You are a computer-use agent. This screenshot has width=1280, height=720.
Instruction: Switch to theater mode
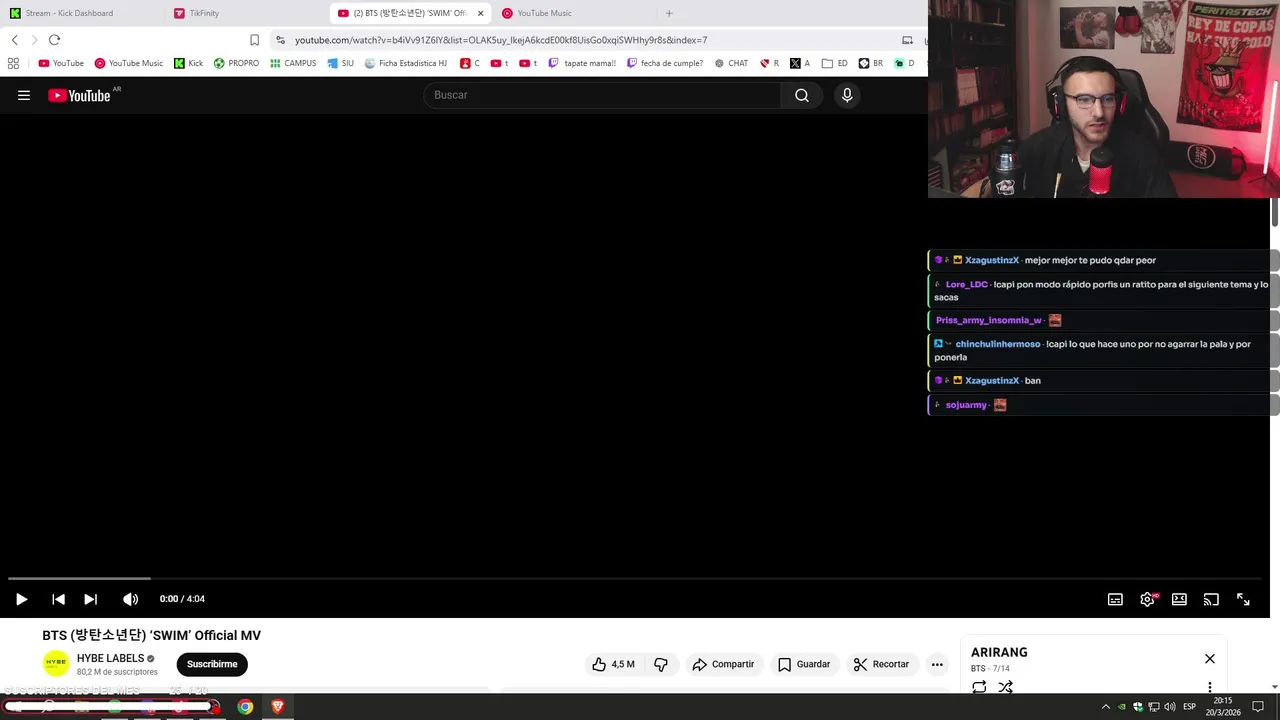[x=1179, y=599]
